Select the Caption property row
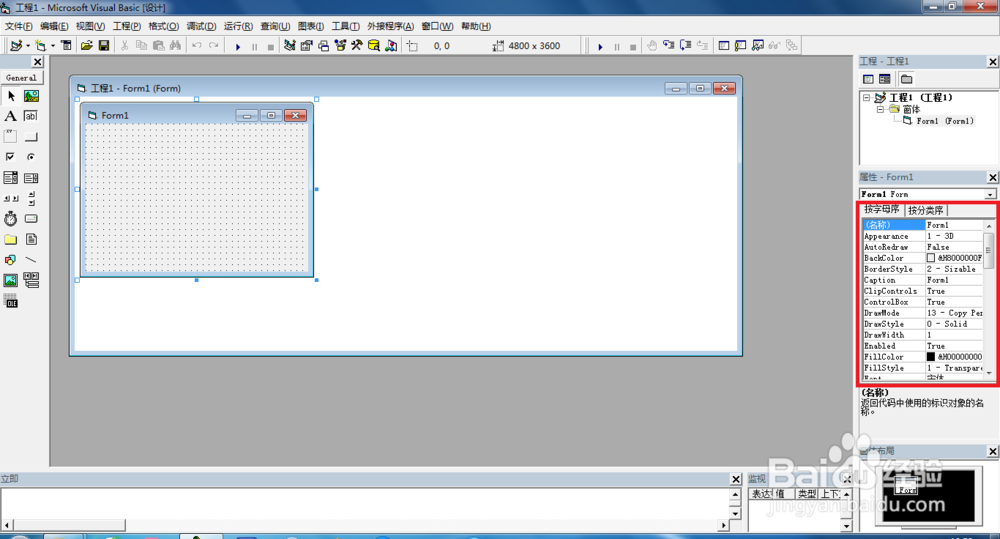The height and width of the screenshot is (539, 1000). coord(923,280)
